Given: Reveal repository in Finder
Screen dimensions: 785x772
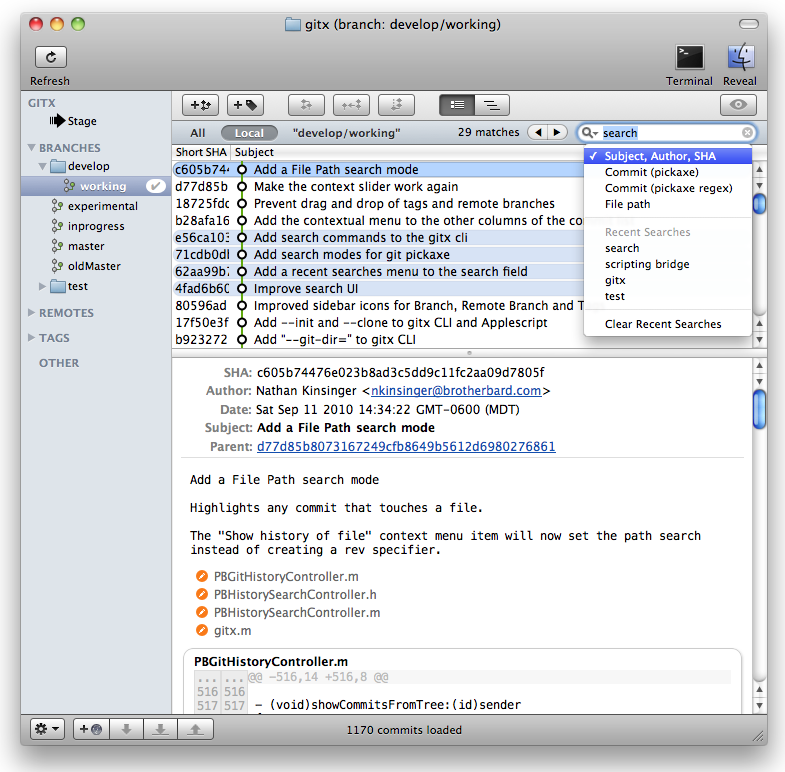Looking at the screenshot, I should 740,57.
